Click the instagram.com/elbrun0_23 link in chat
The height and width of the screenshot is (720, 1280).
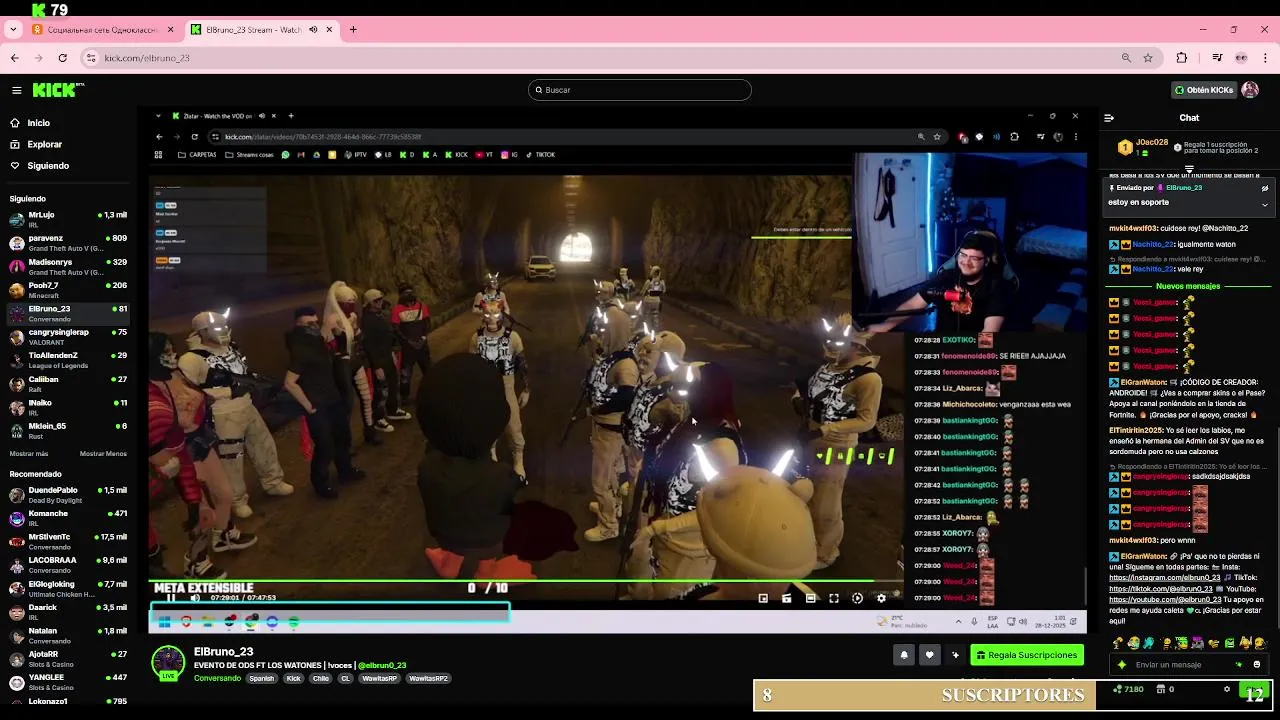[1165, 578]
